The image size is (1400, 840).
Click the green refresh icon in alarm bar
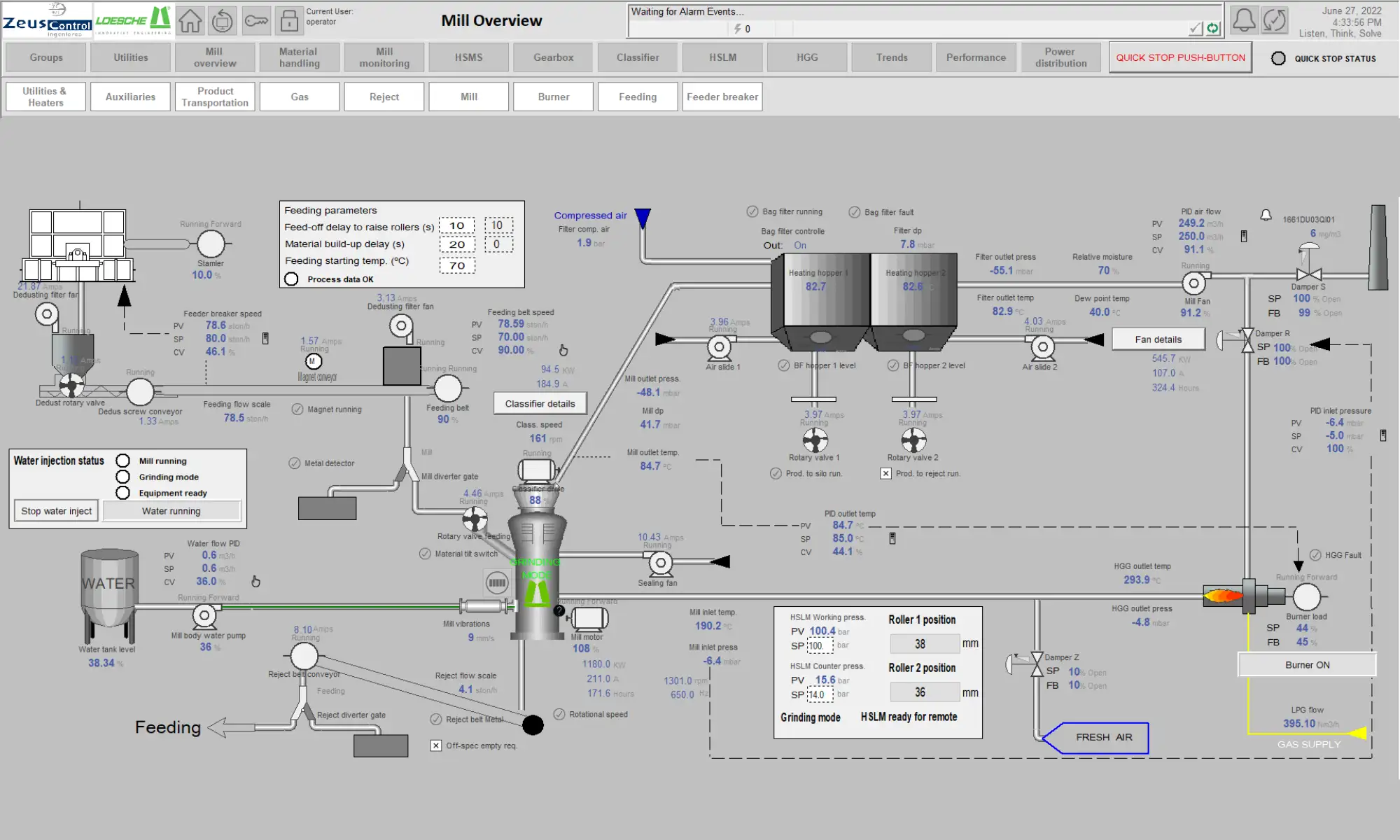1213,29
